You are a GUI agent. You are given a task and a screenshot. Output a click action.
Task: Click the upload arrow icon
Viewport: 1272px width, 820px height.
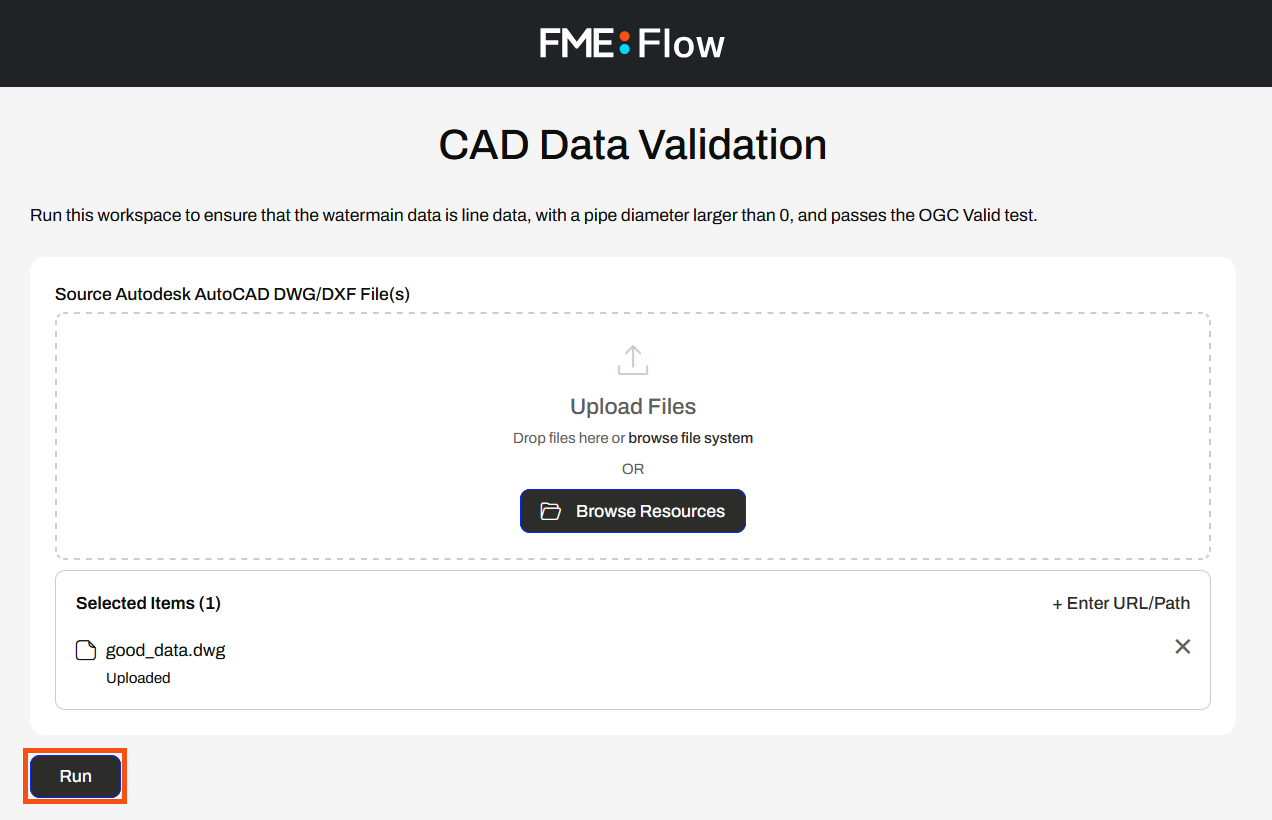633,360
